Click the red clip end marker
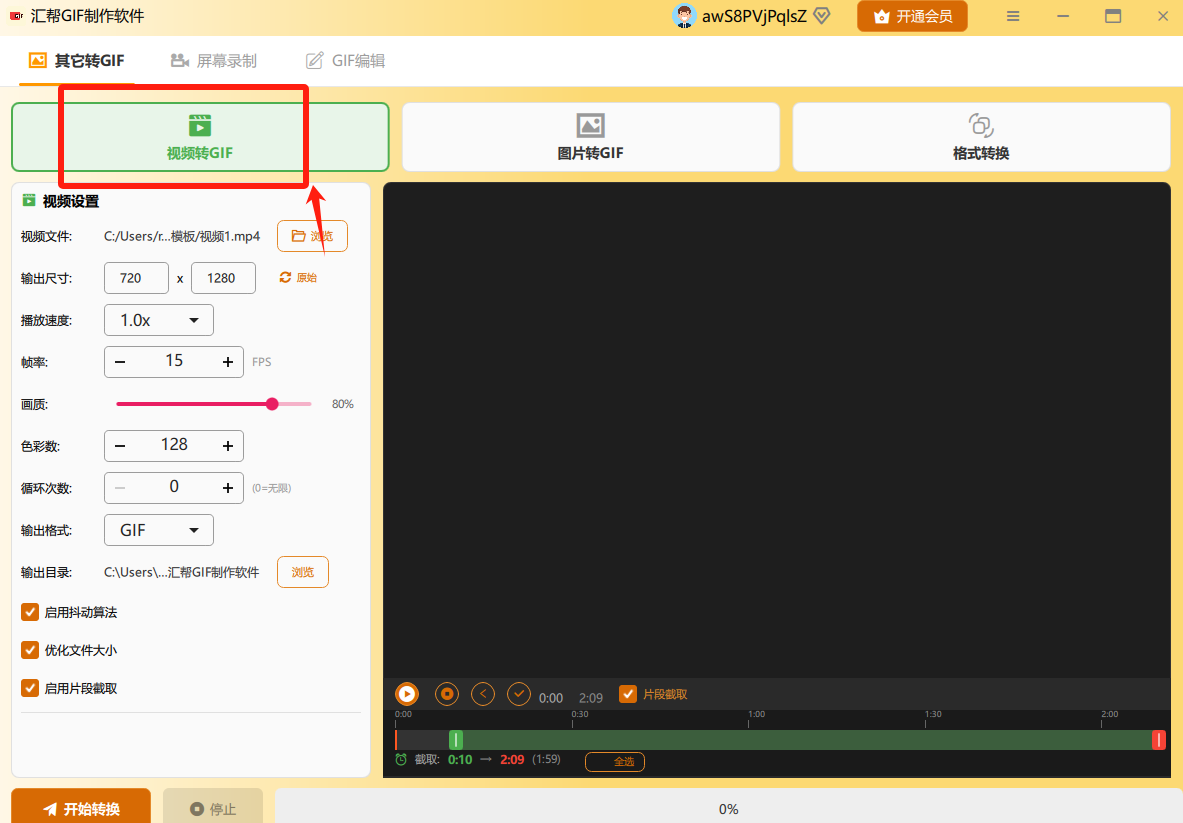 [1159, 740]
